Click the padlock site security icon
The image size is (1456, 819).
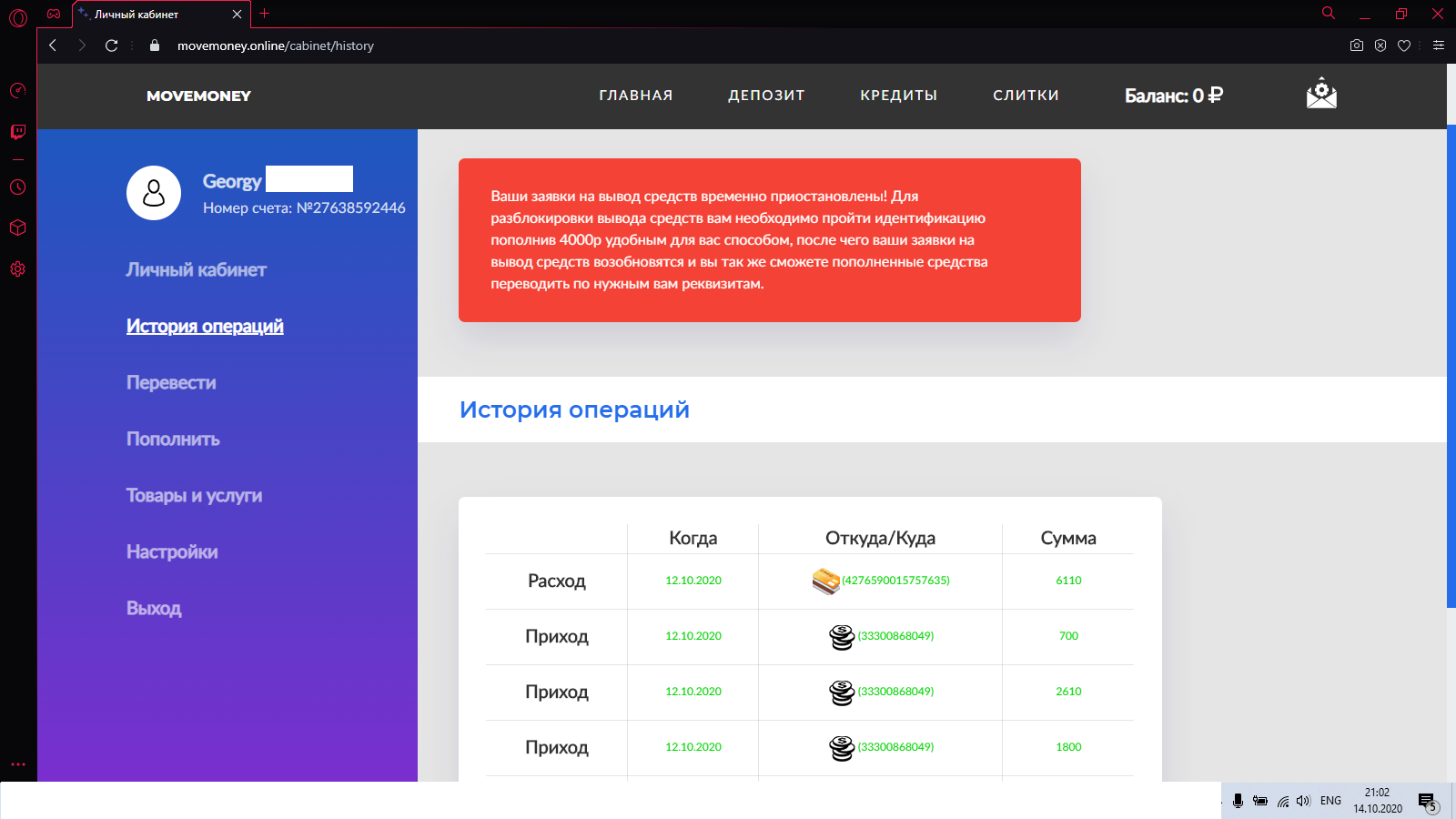(x=155, y=45)
